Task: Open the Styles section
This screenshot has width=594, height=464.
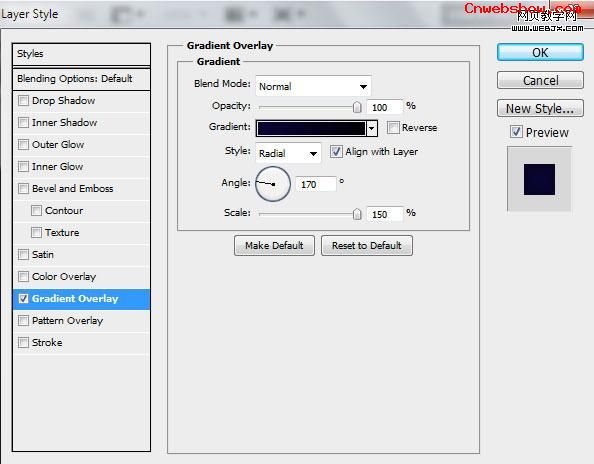Action: 81,54
